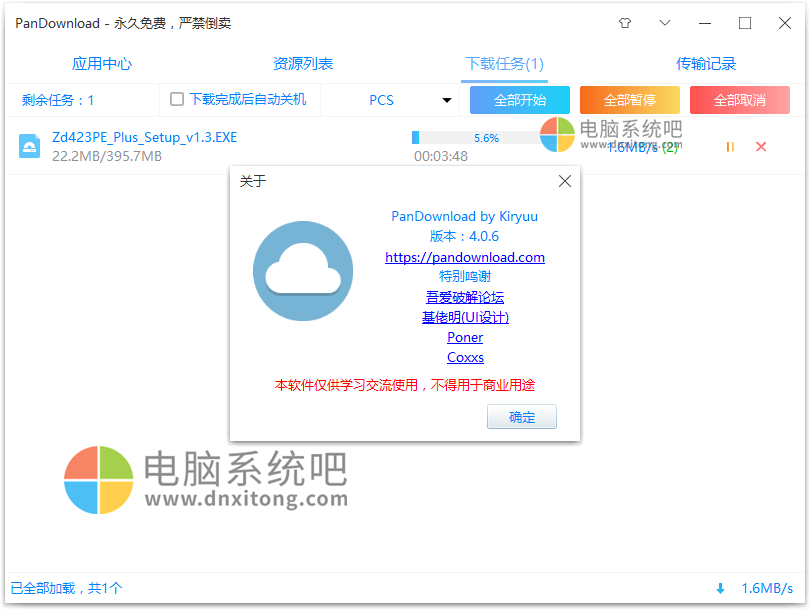Open the 下载任务(1) tab

504,64
